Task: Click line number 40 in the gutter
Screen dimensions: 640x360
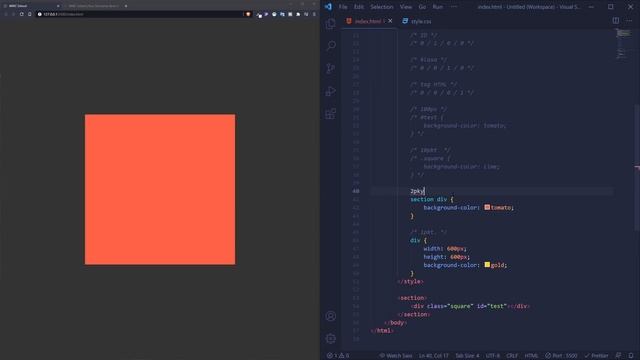Action: coord(356,191)
